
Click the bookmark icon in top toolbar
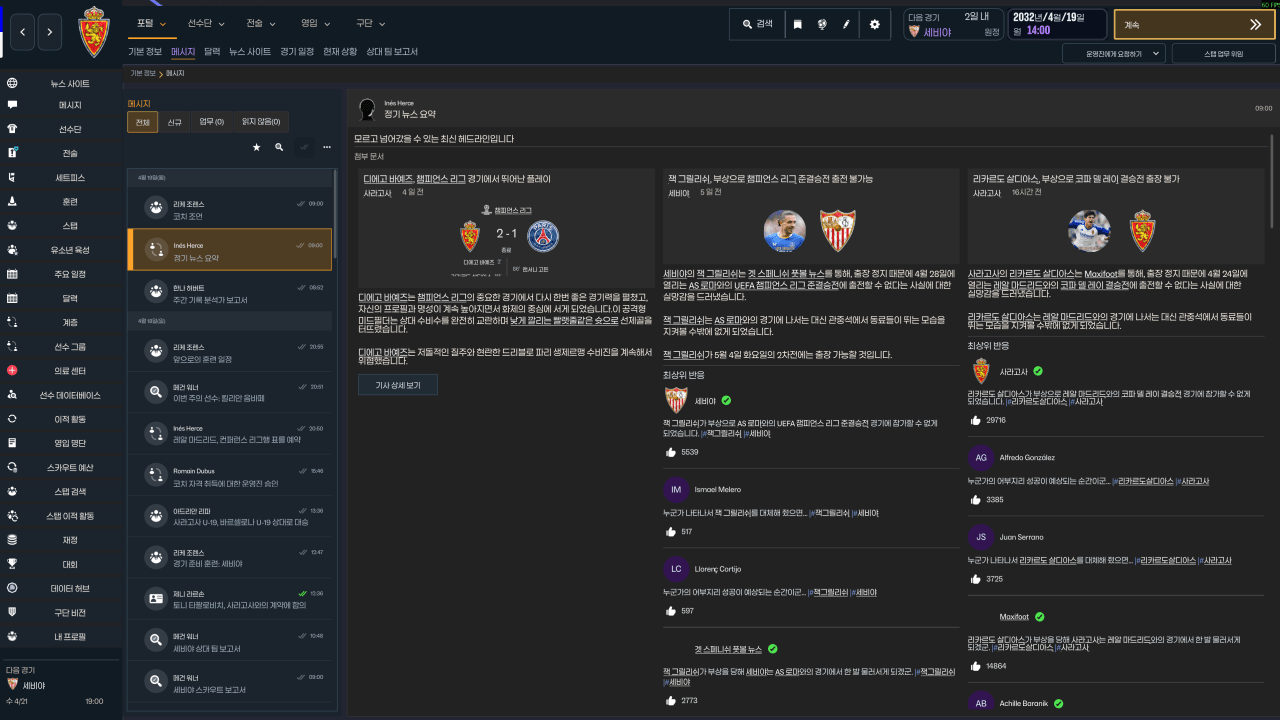pyautogui.click(x=797, y=24)
